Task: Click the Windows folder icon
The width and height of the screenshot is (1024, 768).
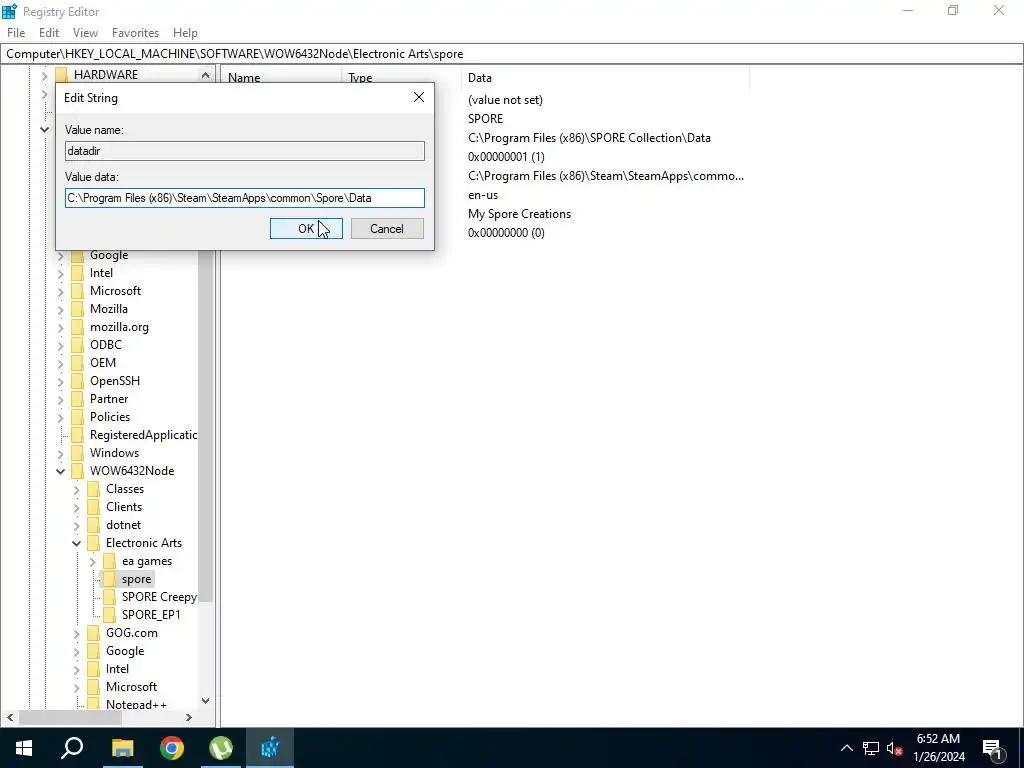Action: click(77, 453)
